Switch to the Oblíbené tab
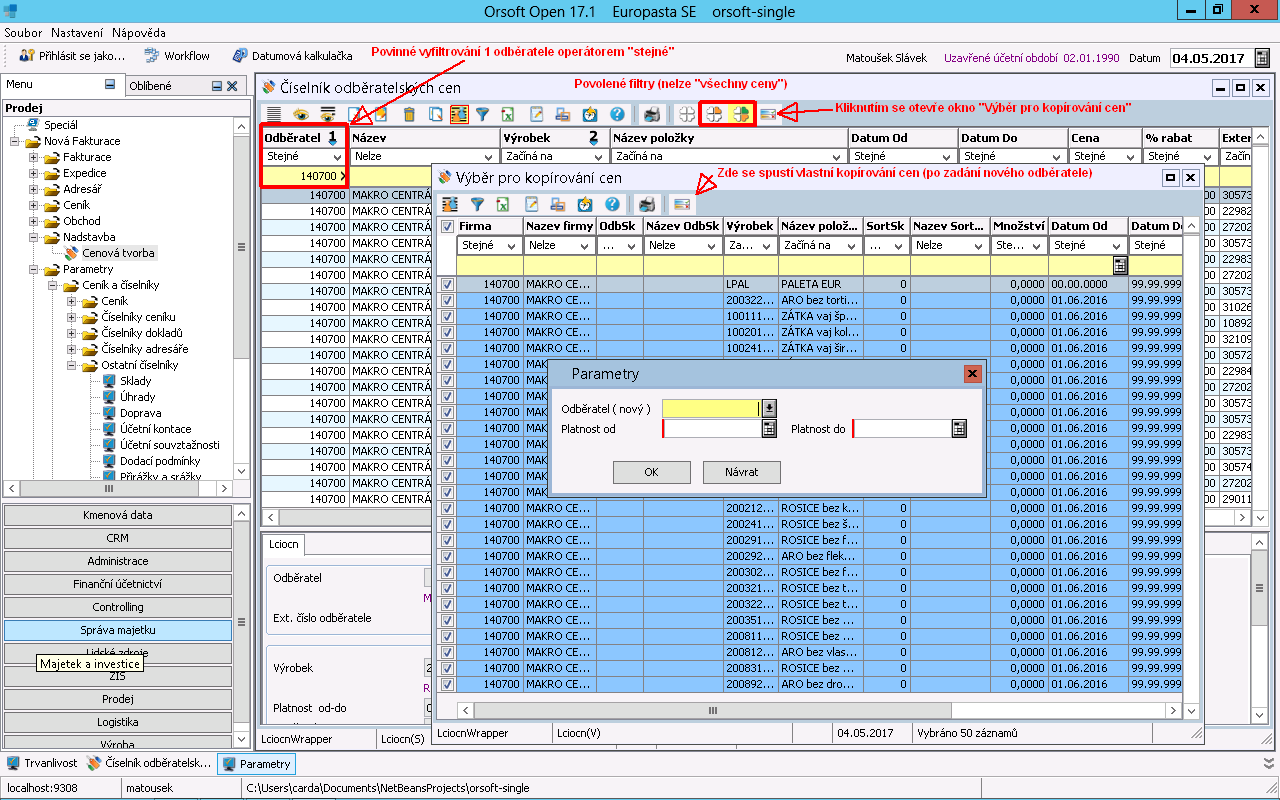 (152, 86)
